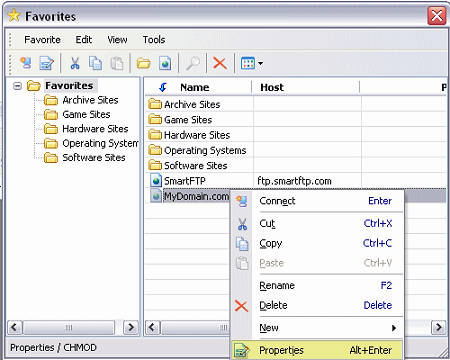Click the New Folder toolbar icon
This screenshot has height=360, width=450.
pos(143,63)
